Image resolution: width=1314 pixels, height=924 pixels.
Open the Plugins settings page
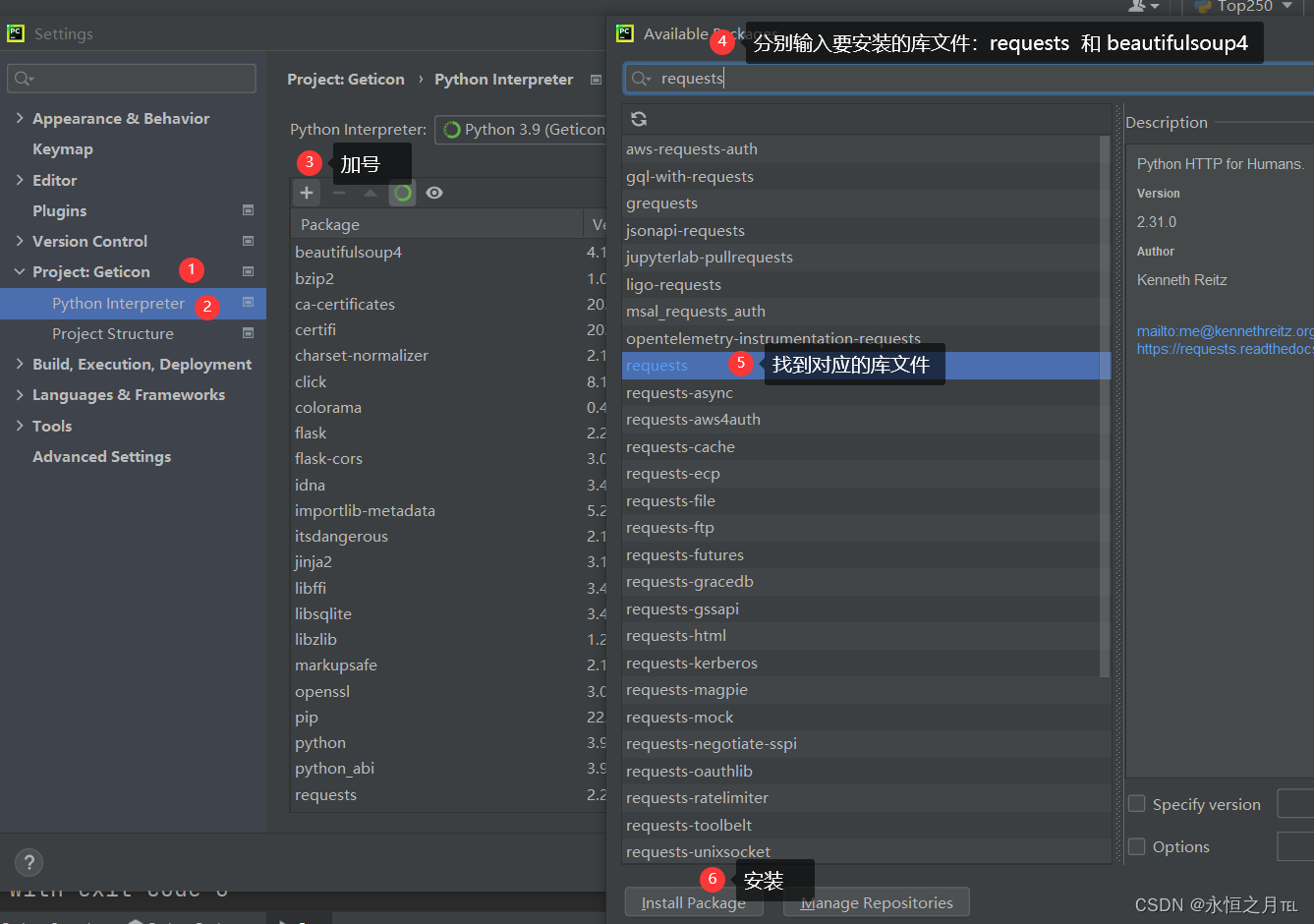pyautogui.click(x=60, y=210)
